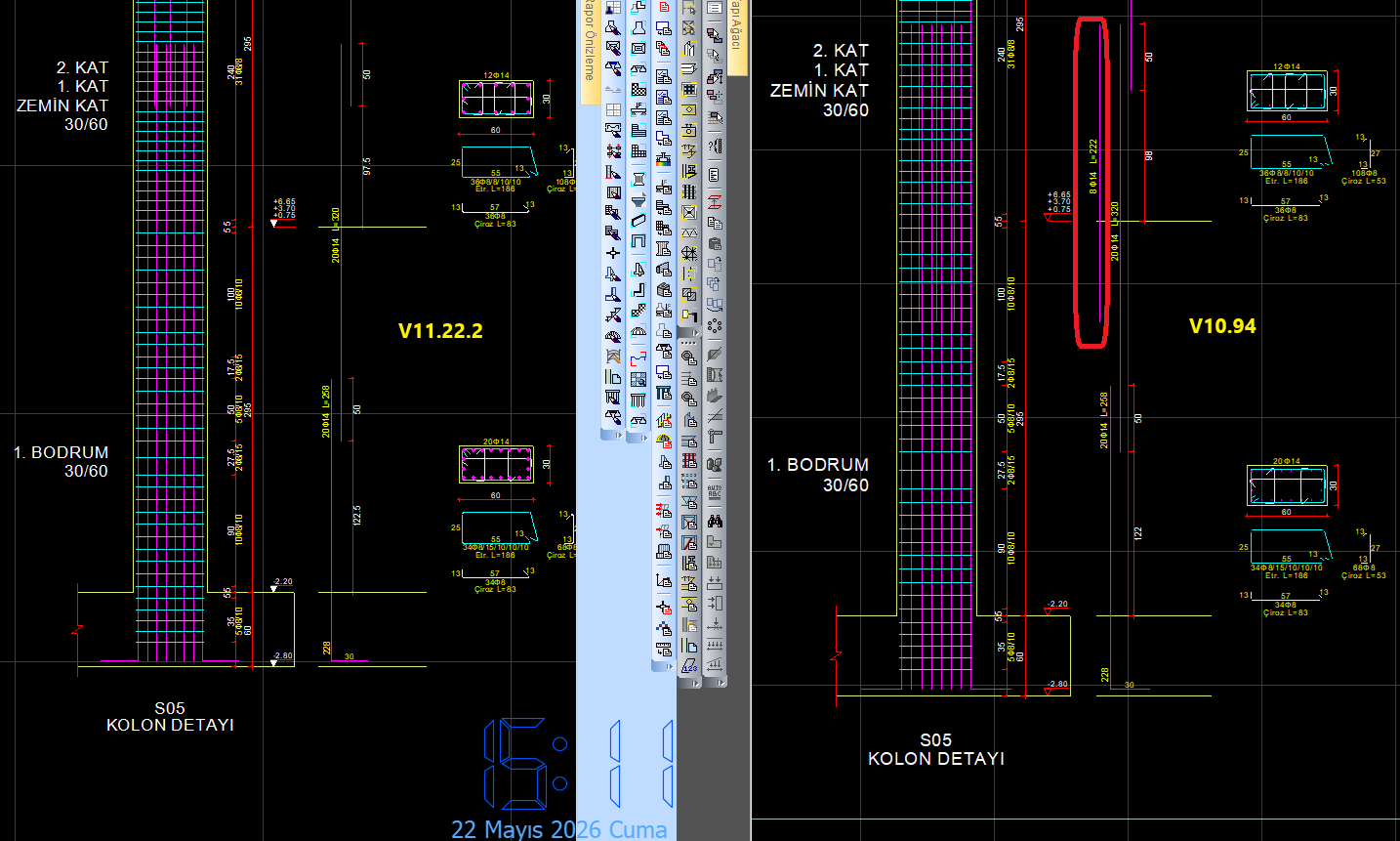The image size is (1400, 841).
Task: Expand overflow arrow under ruler sheet icon
Action: [669, 666]
